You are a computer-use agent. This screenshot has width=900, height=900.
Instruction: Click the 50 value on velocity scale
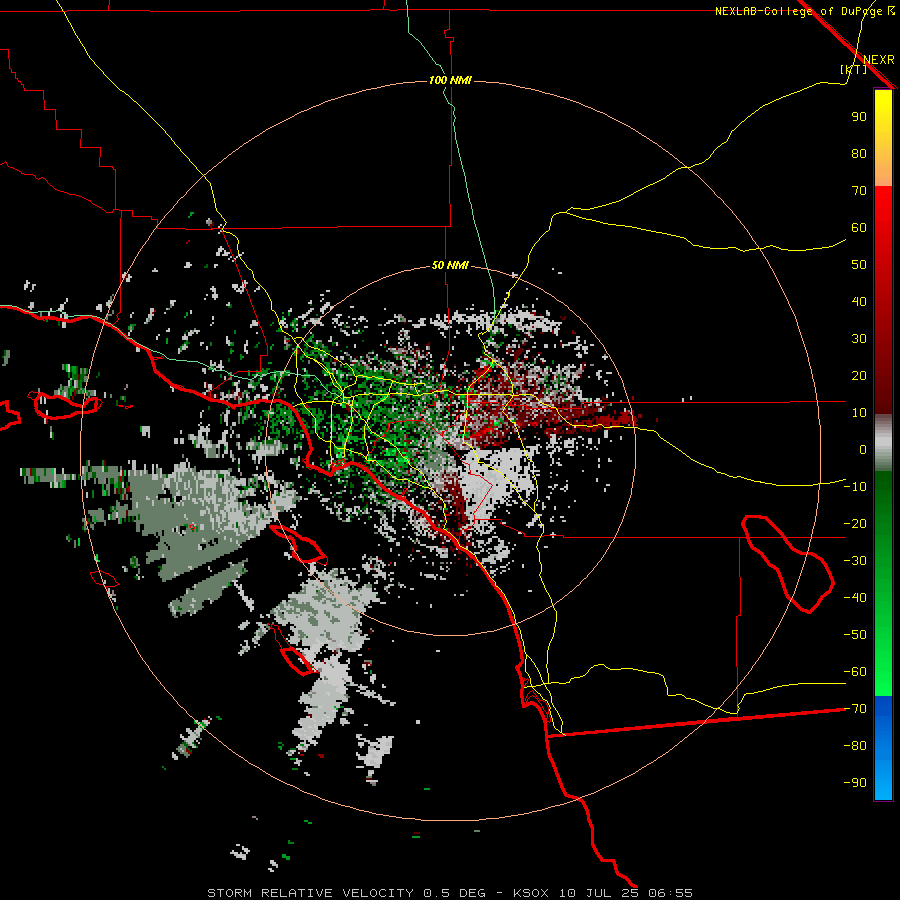point(859,265)
